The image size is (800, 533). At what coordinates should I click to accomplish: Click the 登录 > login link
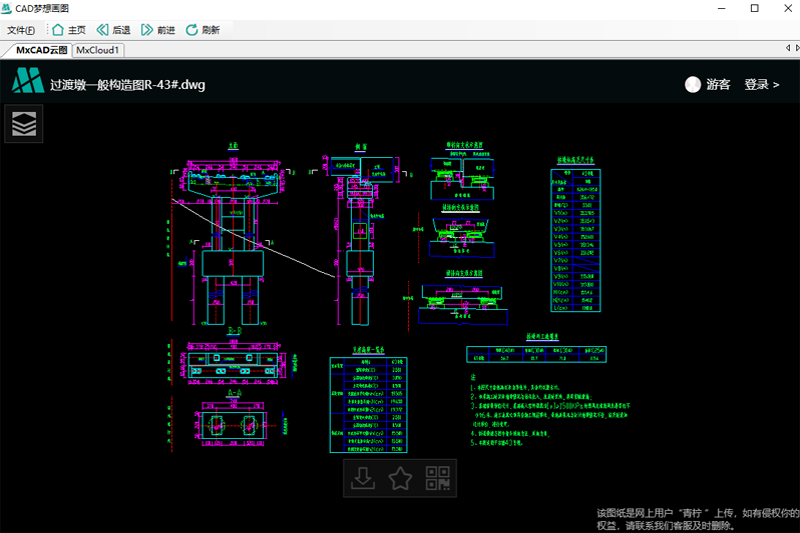[761, 85]
